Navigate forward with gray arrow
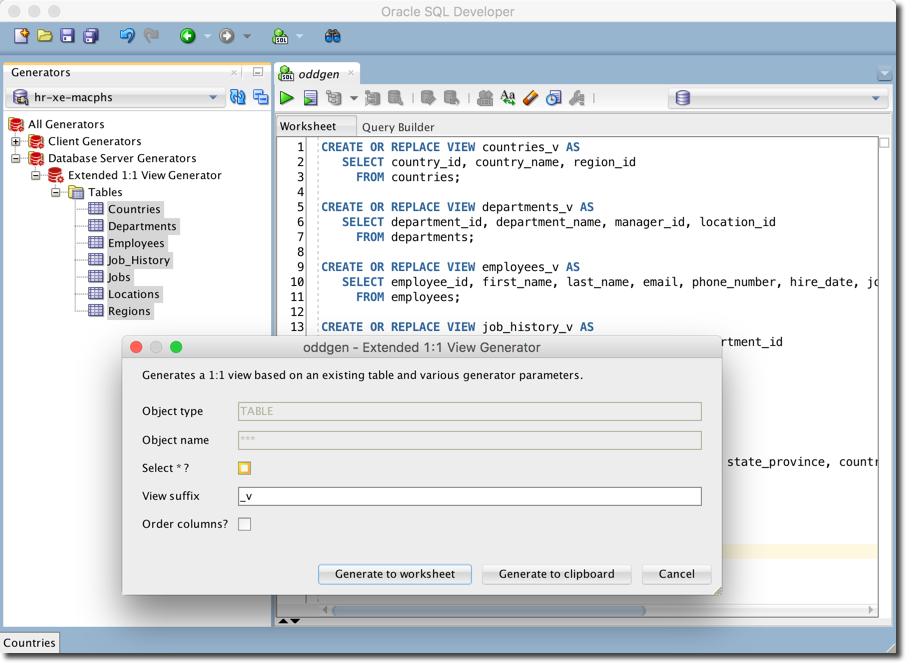This screenshot has width=906, height=663. (226, 36)
